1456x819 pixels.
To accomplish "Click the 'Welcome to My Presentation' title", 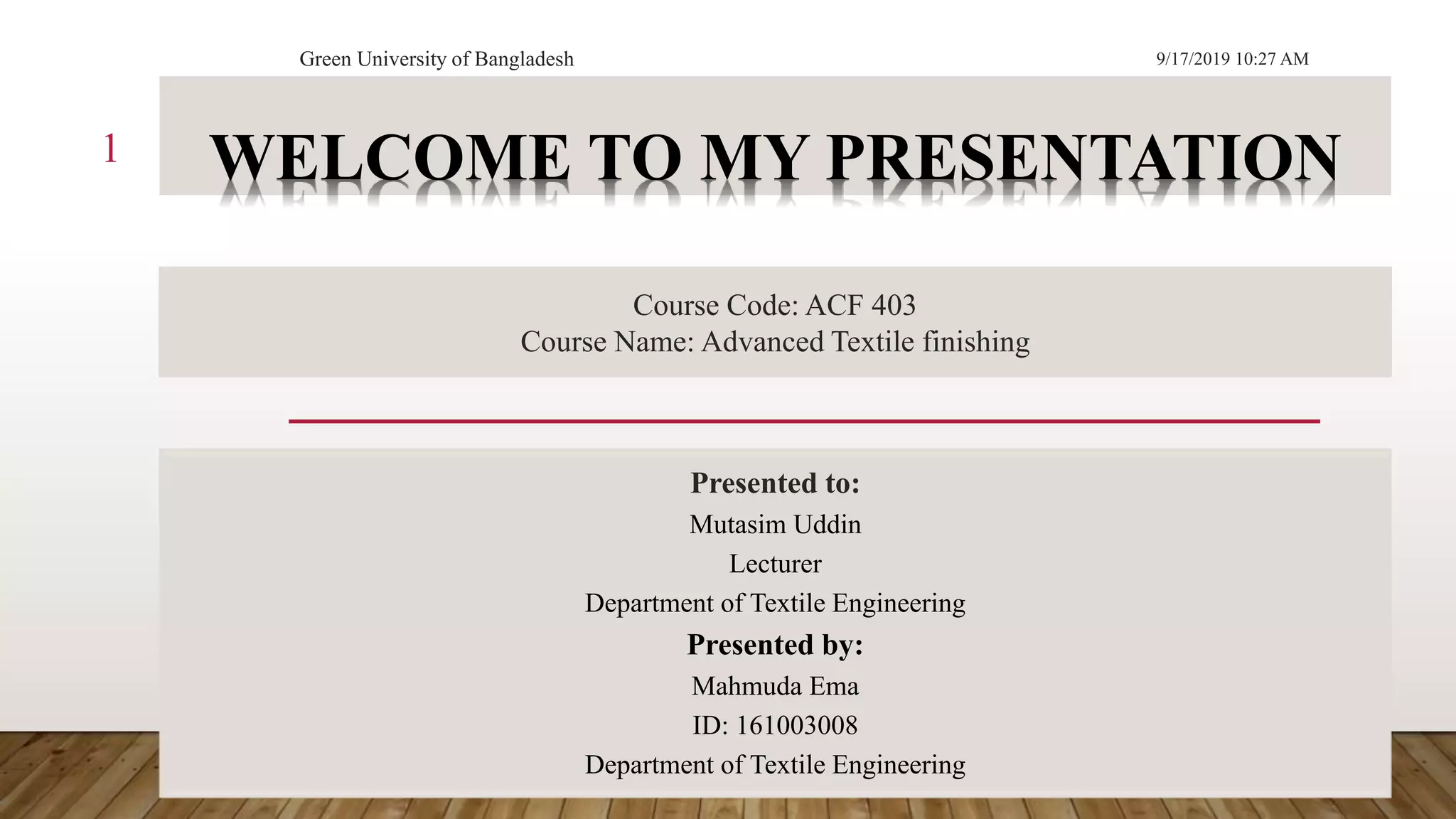I will [775, 158].
